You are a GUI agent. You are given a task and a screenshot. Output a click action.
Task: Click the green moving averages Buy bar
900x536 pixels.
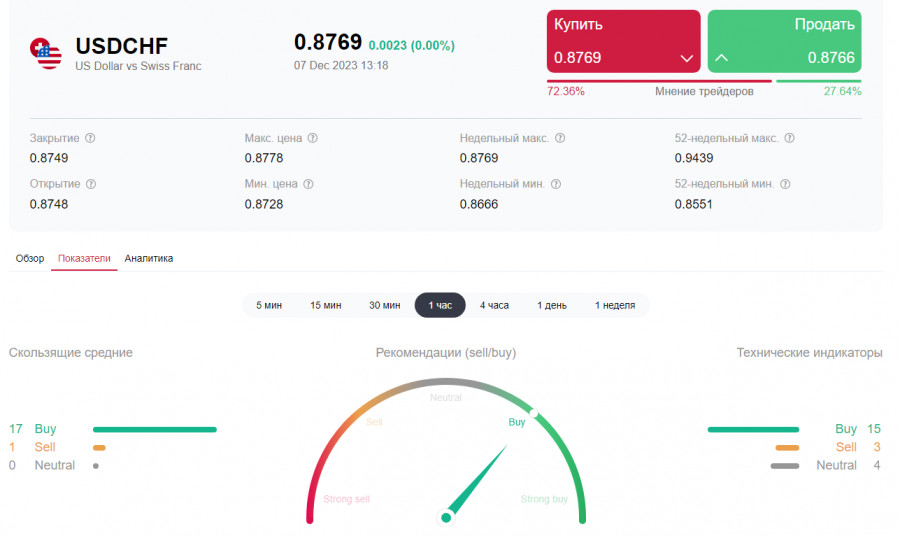[154, 429]
